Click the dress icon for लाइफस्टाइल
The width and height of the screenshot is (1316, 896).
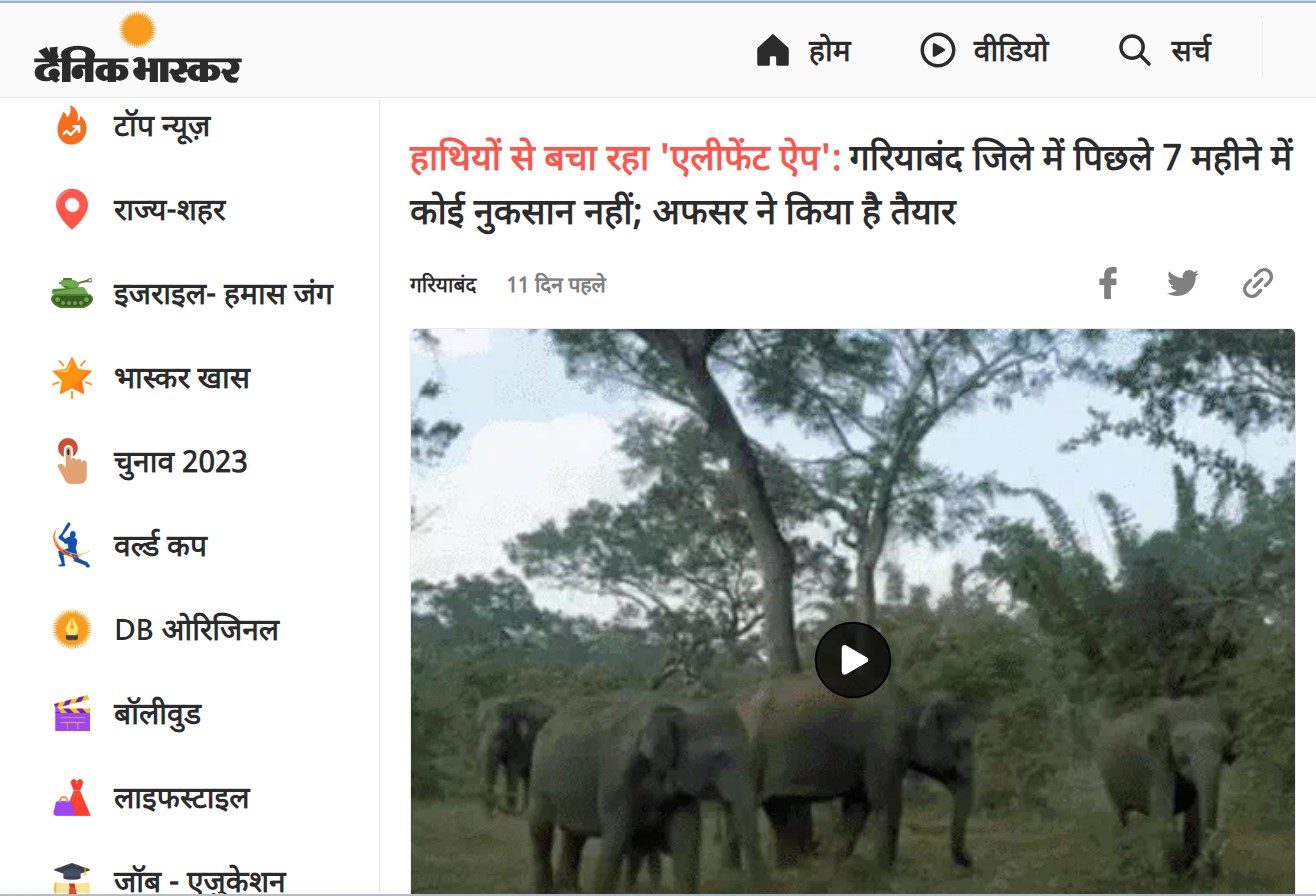coord(71,798)
